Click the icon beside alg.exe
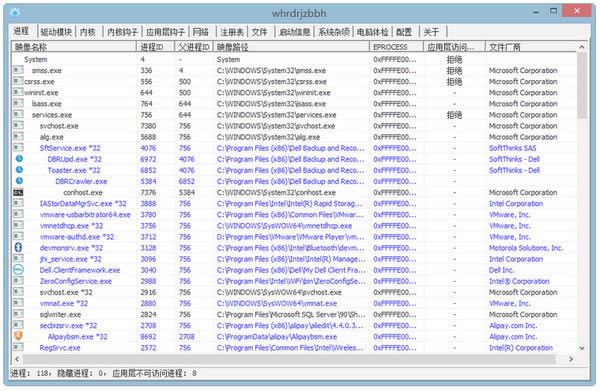Screen dimensions: 600x391 [x=18, y=137]
